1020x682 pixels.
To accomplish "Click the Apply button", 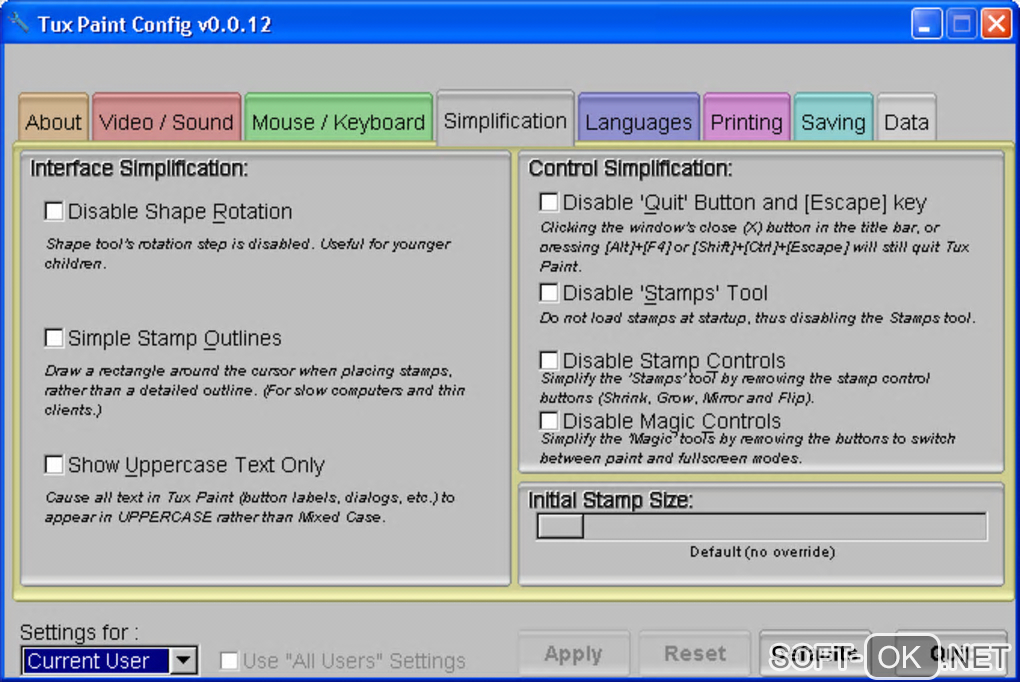I will [574, 653].
